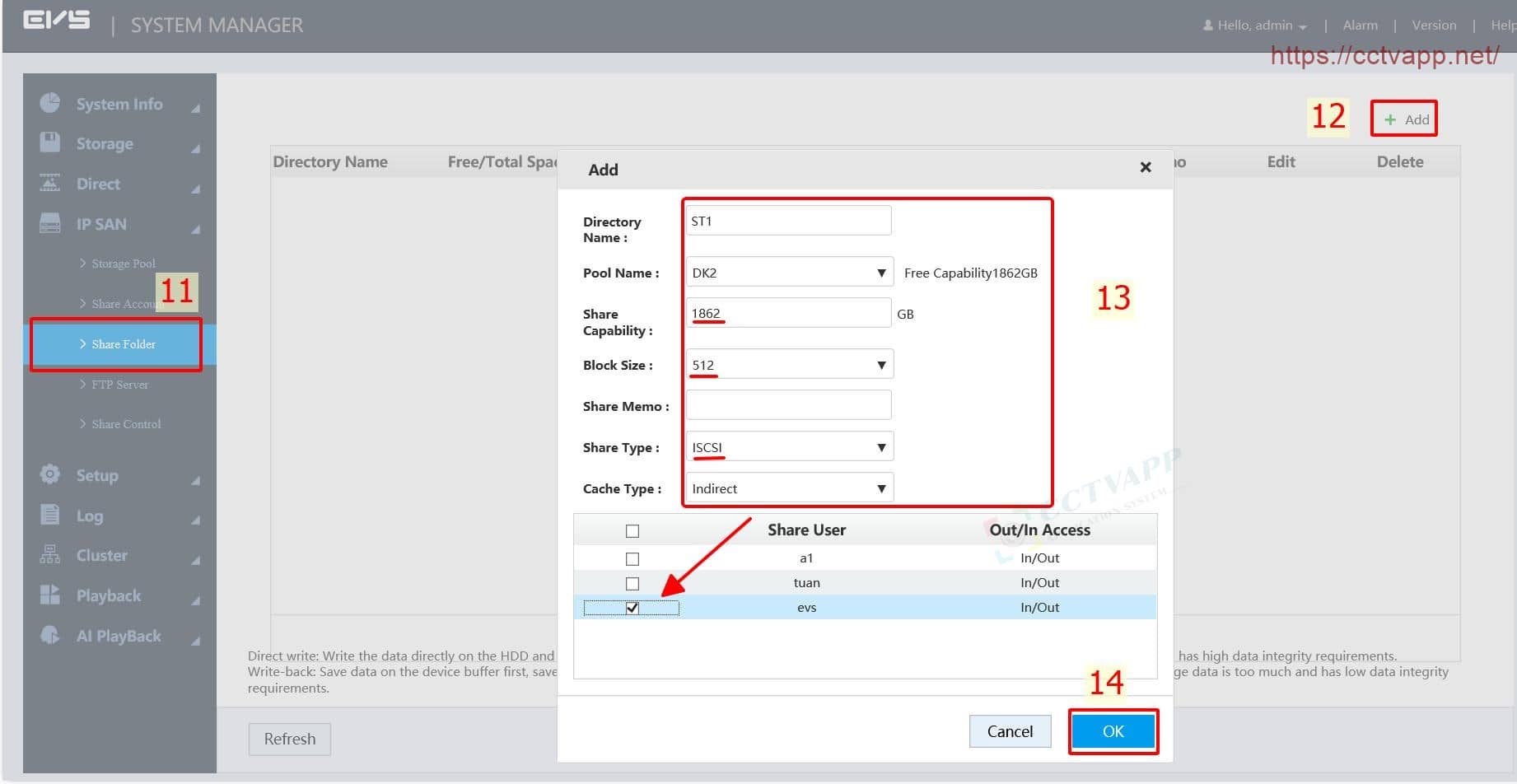The height and width of the screenshot is (784, 1517).
Task: Toggle the select-all Share User checkbox
Action: pos(632,531)
